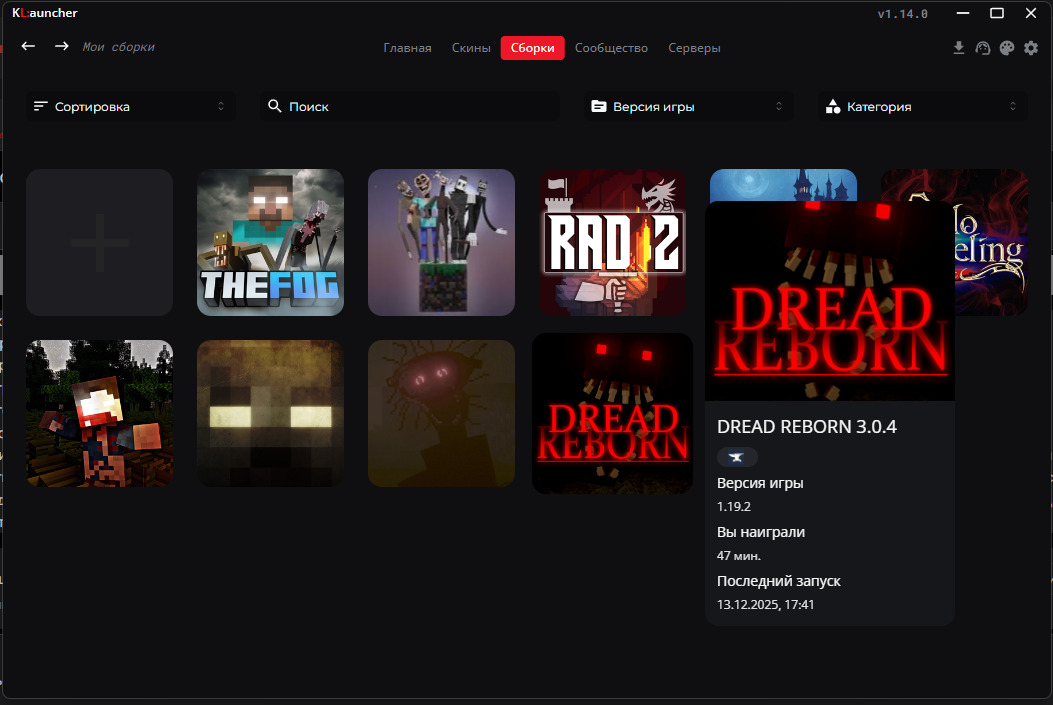Open the RAD 2 modpack thumbnail
Image resolution: width=1053 pixels, height=705 pixels.
coord(612,242)
